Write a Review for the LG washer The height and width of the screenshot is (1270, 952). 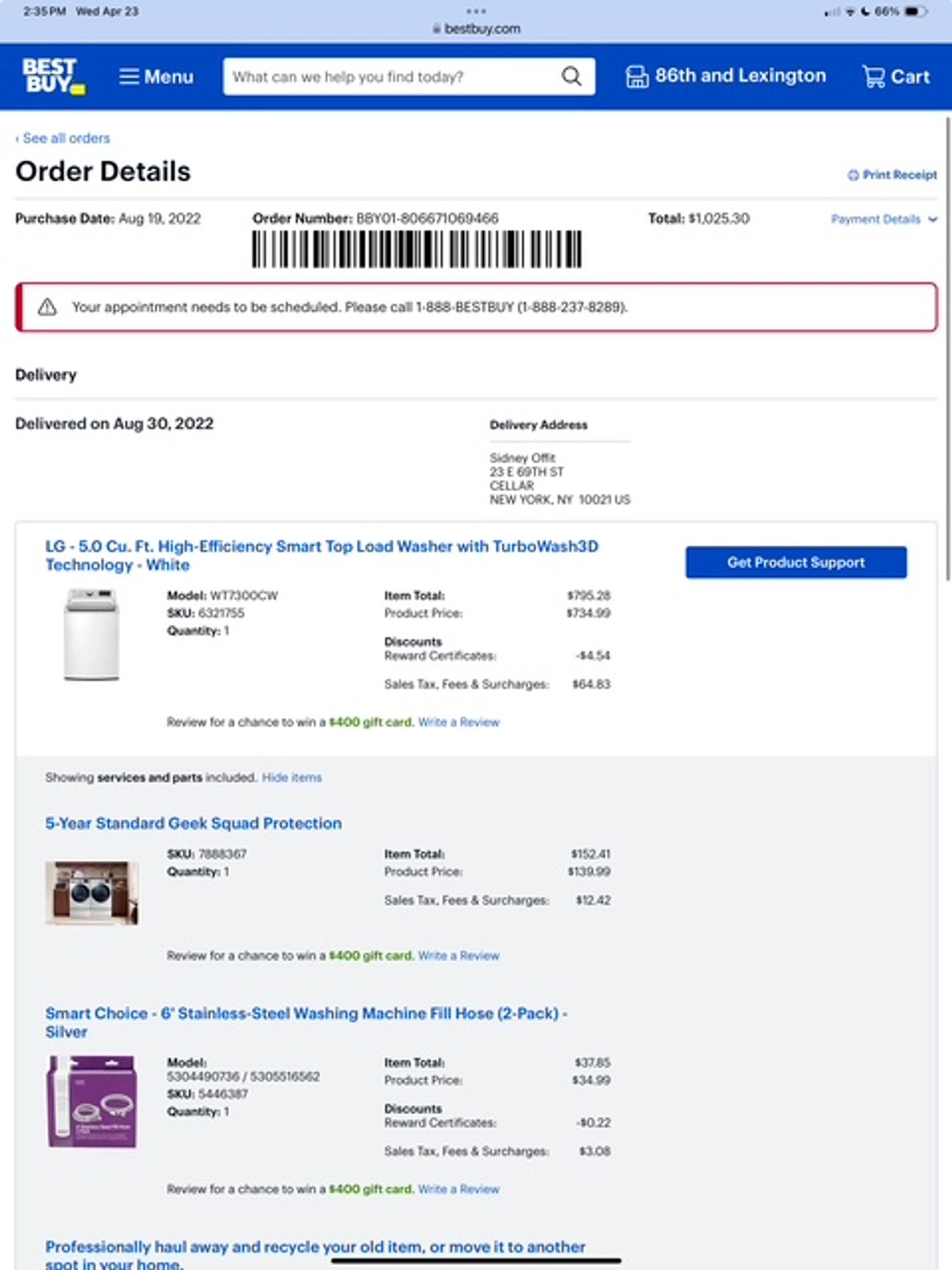pos(458,722)
